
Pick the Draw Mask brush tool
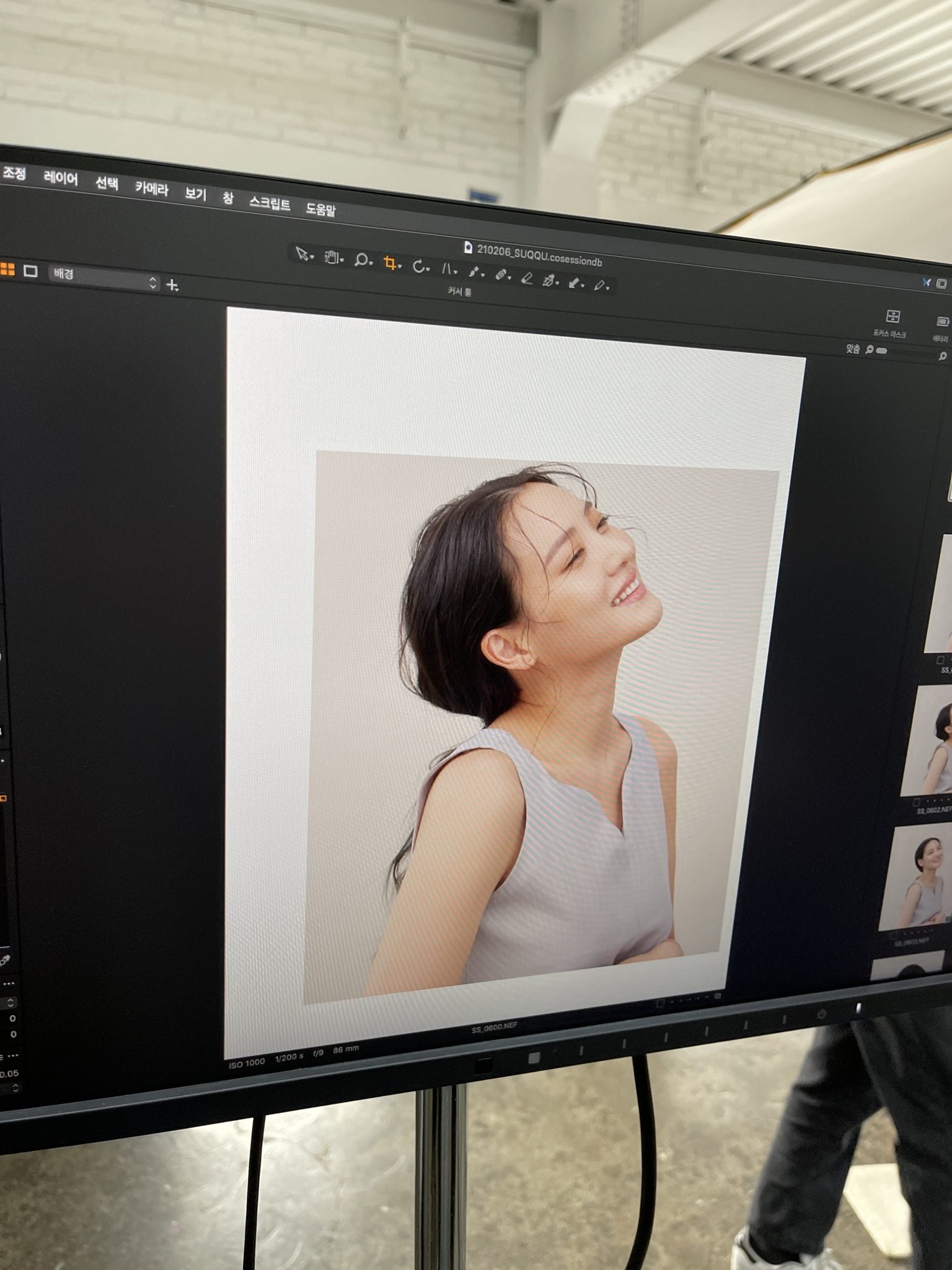(x=474, y=272)
